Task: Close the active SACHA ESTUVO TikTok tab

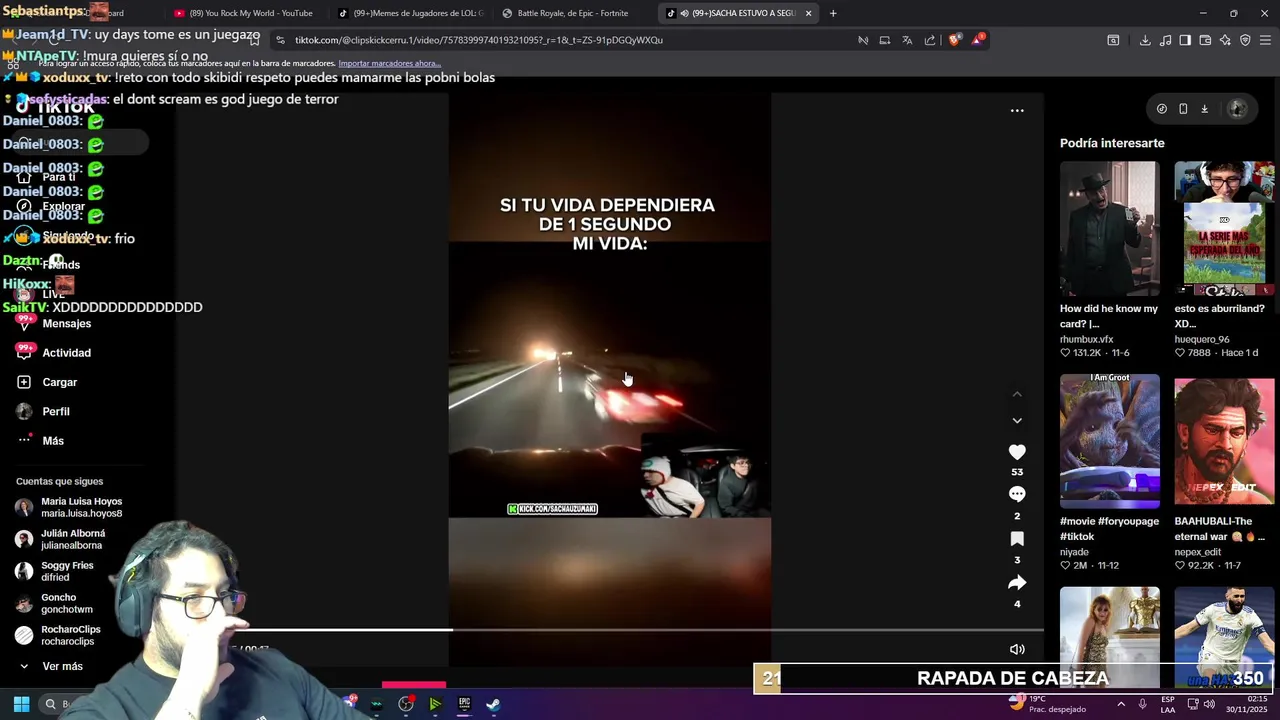Action: 808,13
